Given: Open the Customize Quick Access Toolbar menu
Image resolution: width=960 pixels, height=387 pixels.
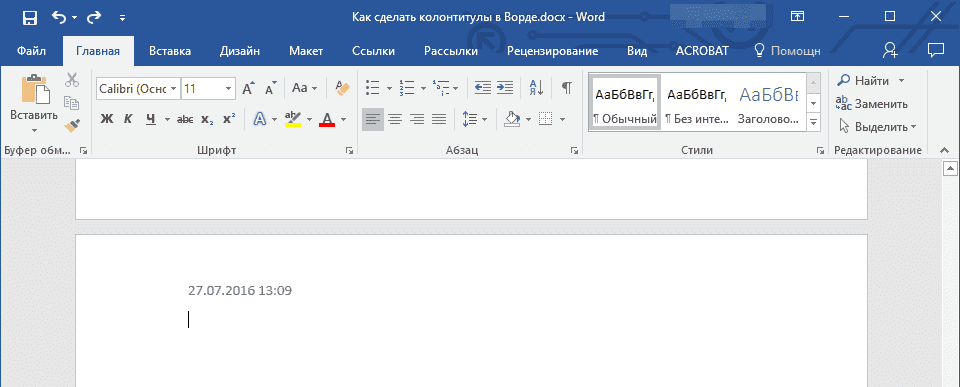Looking at the screenshot, I should coord(122,18).
